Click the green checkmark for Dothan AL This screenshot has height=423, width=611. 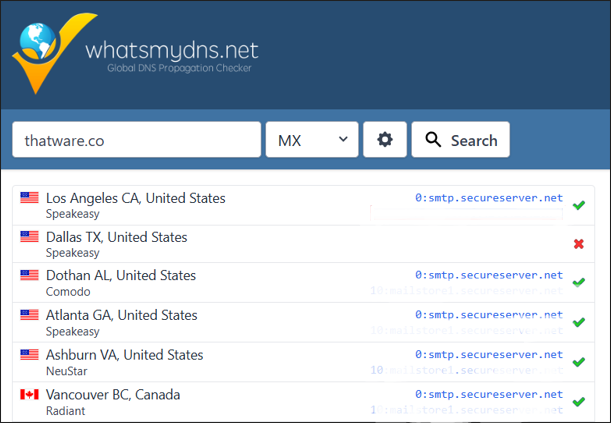pyautogui.click(x=578, y=283)
